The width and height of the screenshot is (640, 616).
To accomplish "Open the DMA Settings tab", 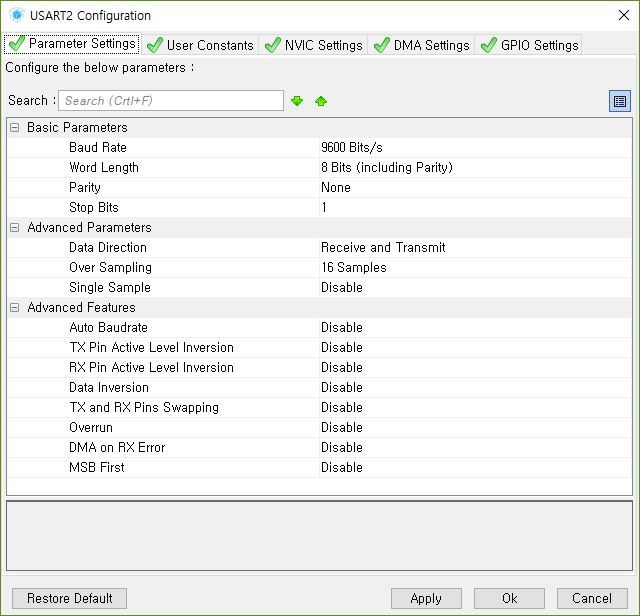I will click(x=421, y=45).
